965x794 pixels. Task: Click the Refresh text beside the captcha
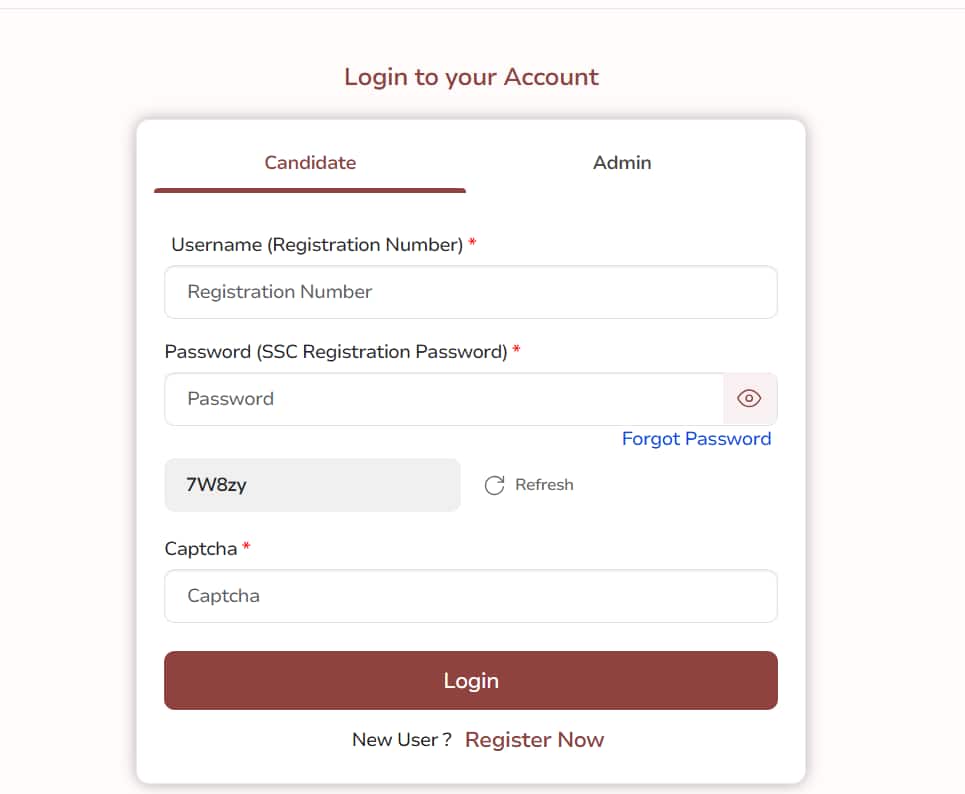(544, 485)
